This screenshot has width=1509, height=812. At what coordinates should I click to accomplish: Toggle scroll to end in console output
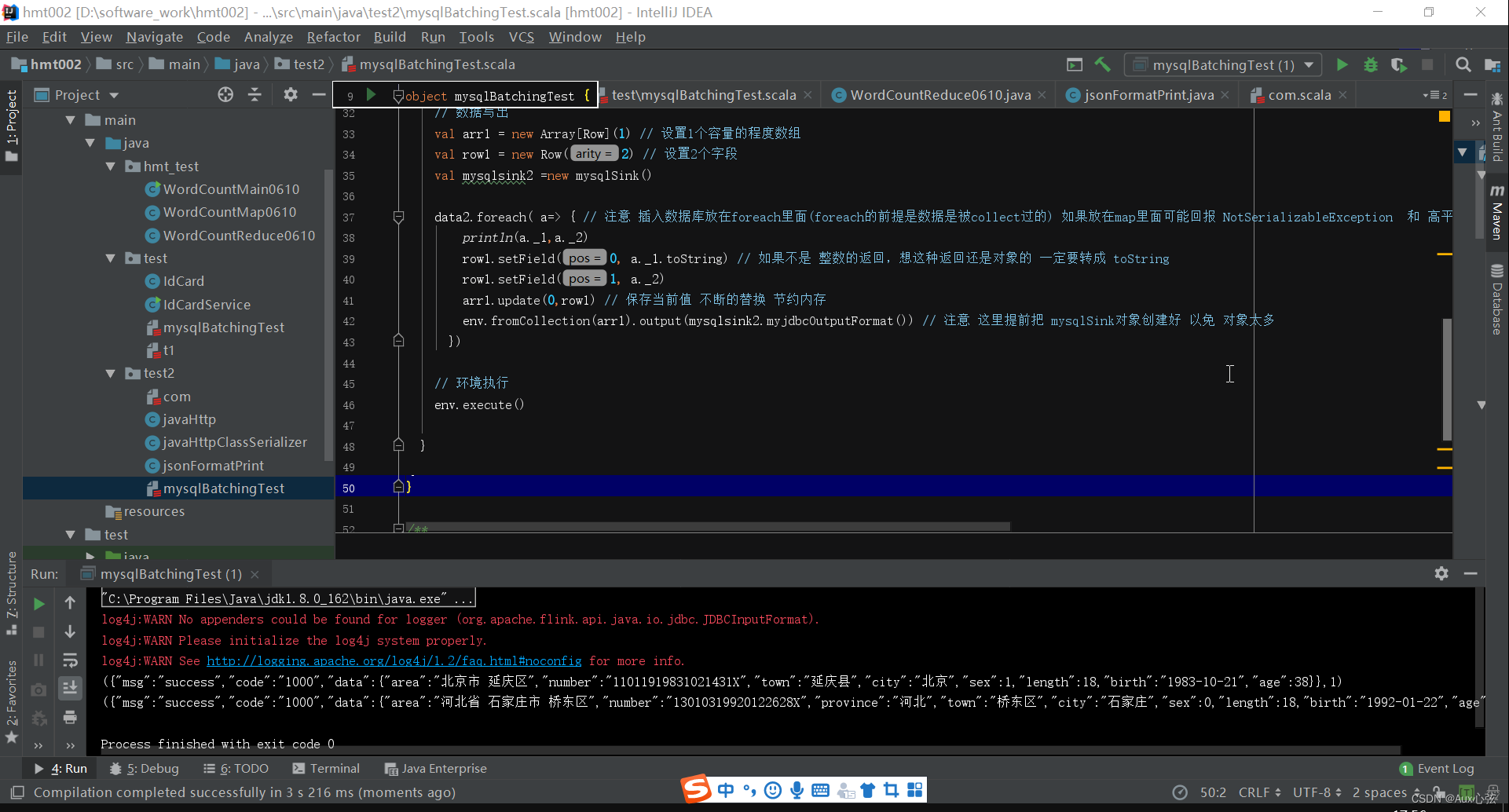pyautogui.click(x=70, y=687)
